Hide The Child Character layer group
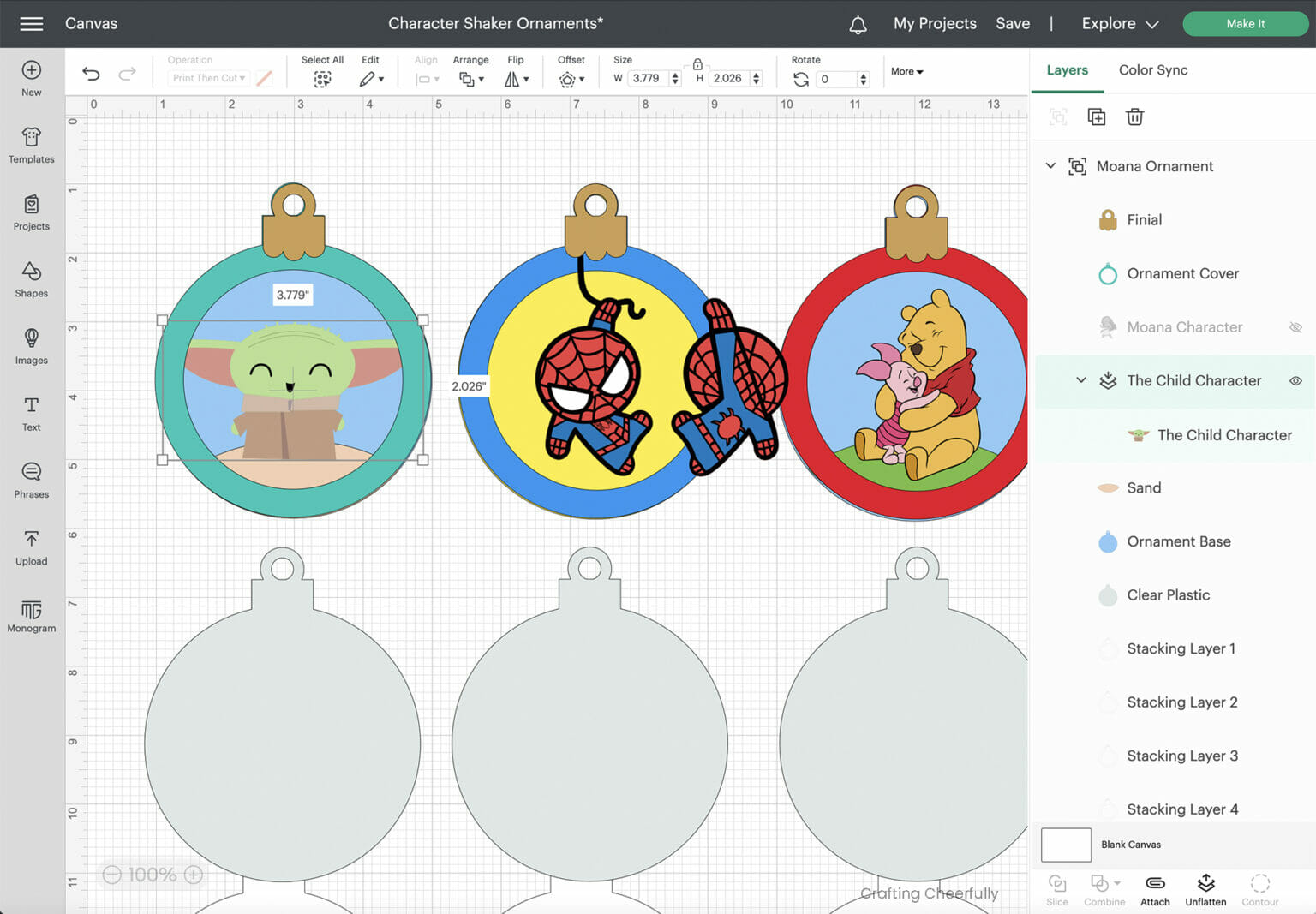This screenshot has width=1316, height=914. click(x=1294, y=380)
